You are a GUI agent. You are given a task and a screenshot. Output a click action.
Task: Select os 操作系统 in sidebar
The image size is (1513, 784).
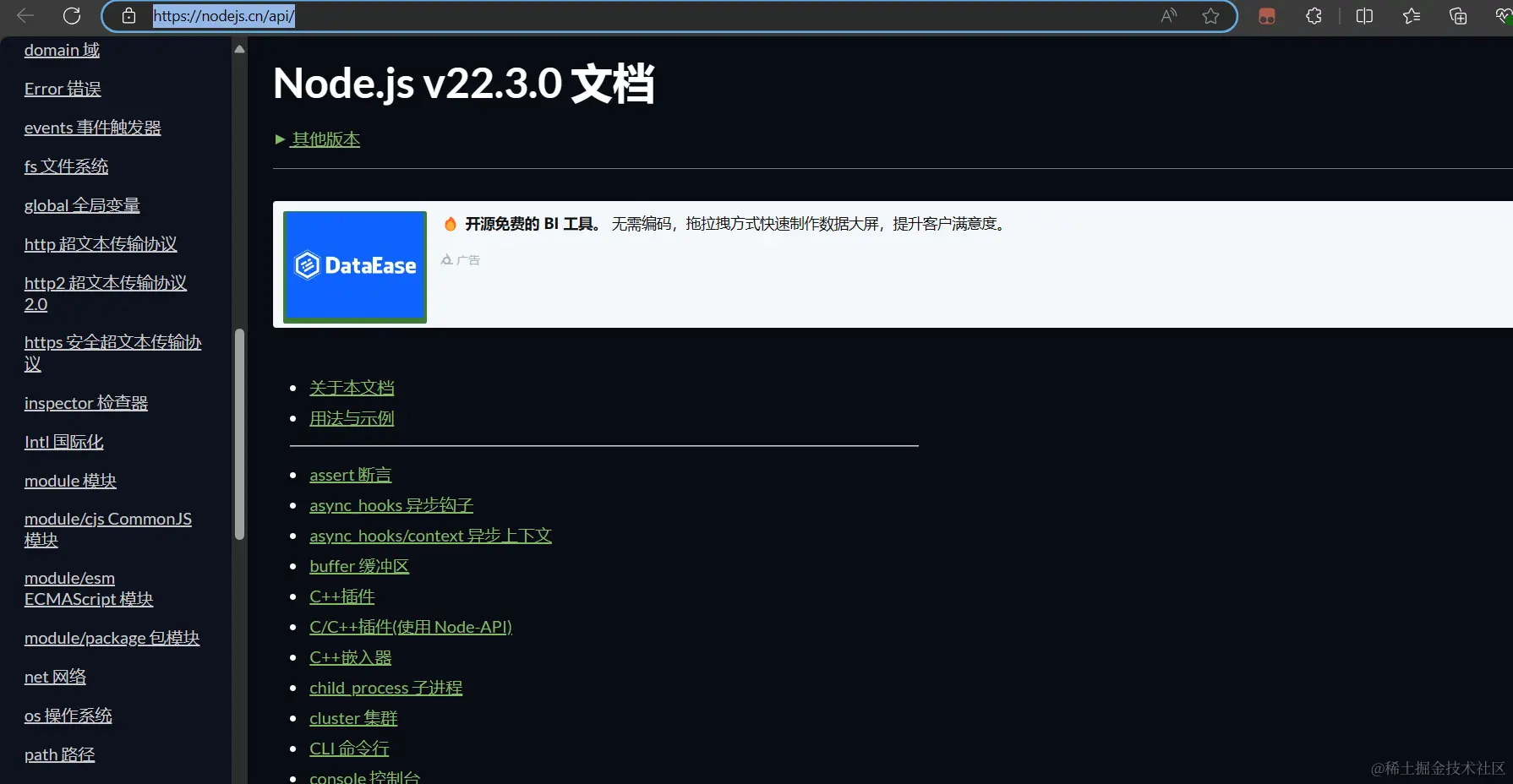pos(68,716)
